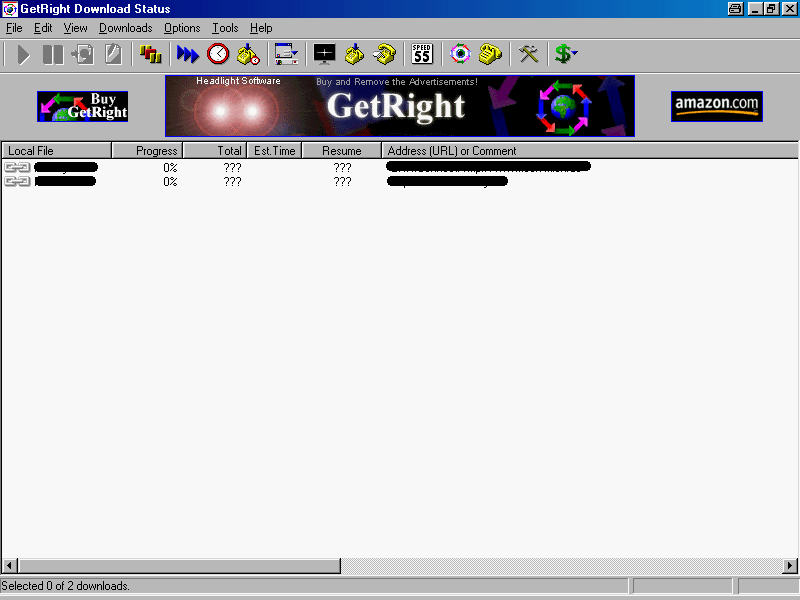Image resolution: width=800 pixels, height=600 pixels.
Task: Click the Pause download toolbar icon
Action: (x=53, y=54)
